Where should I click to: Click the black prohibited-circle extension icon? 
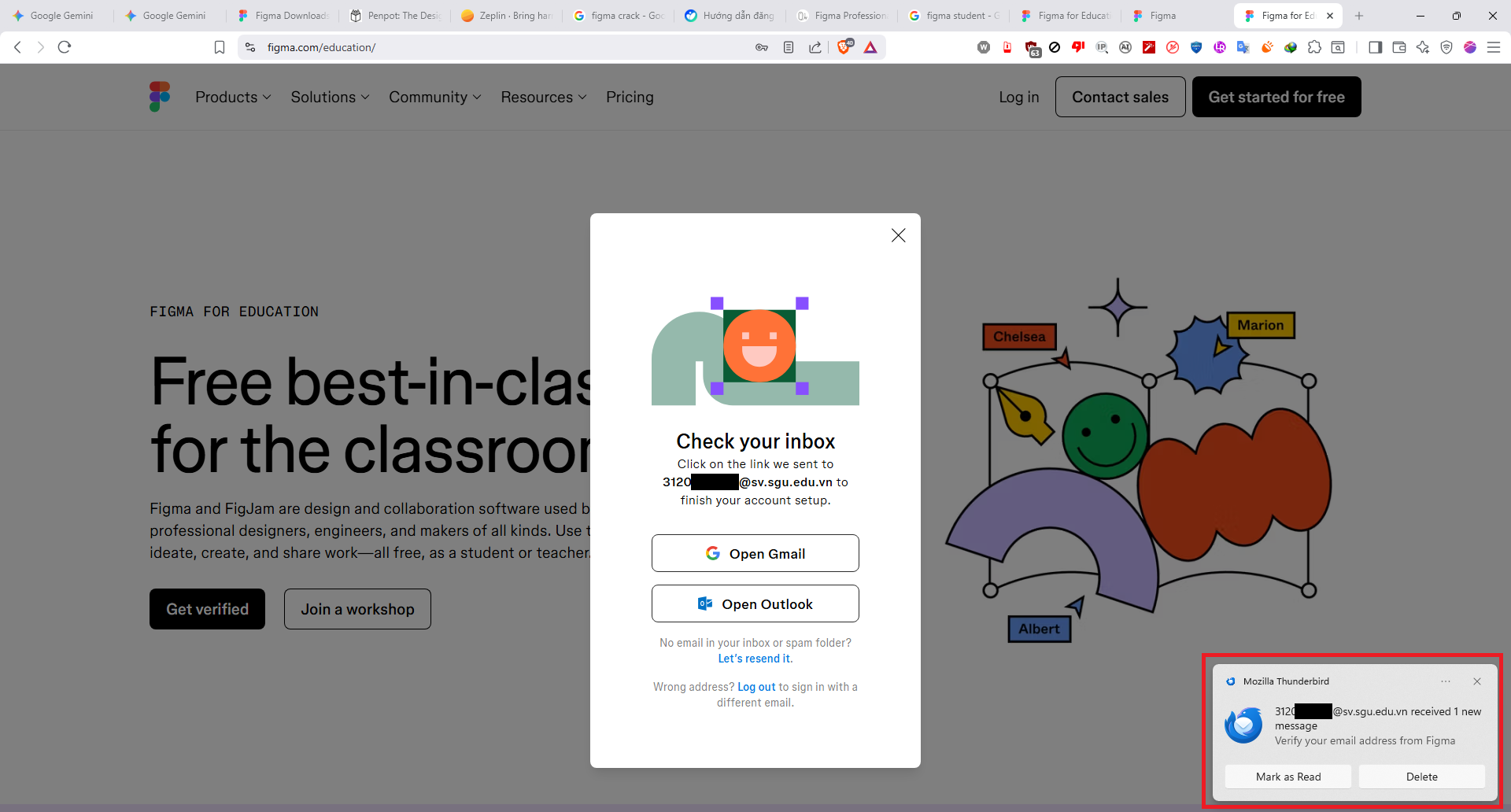pos(1055,47)
